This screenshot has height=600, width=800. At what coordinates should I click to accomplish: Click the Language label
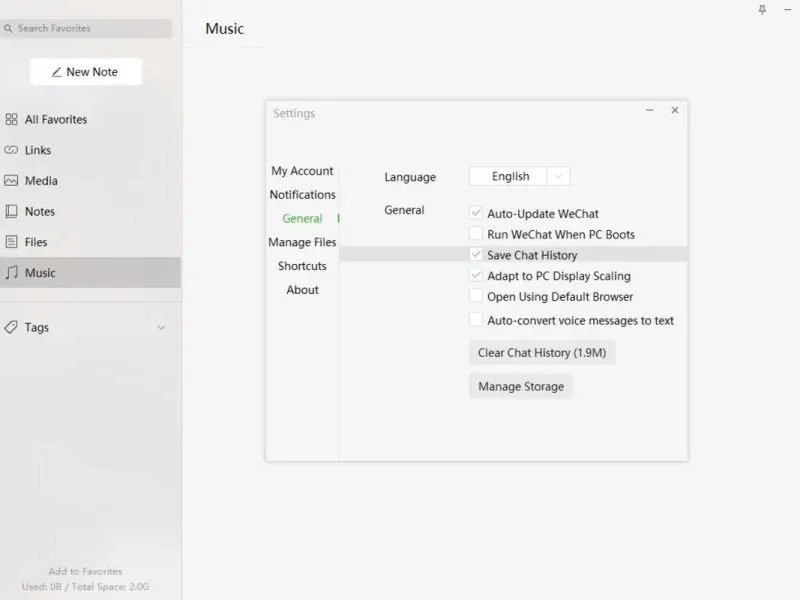pos(410,177)
